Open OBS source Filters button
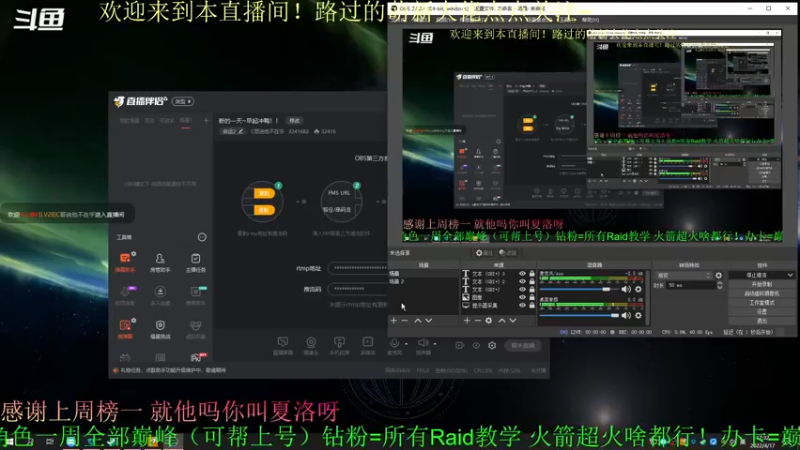The image size is (800, 450). pos(508,253)
